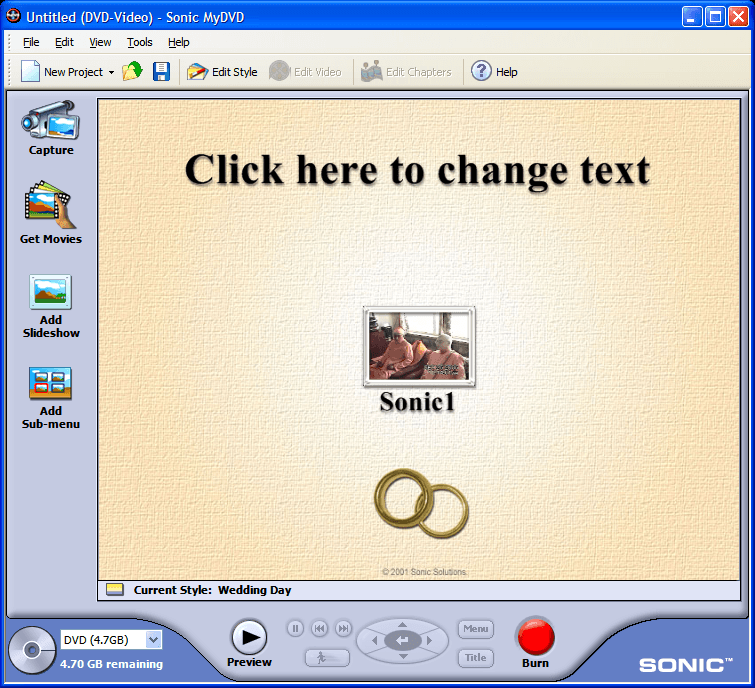Click the remote control Up arrow
Screen dimensions: 755x688
[x=403, y=624]
